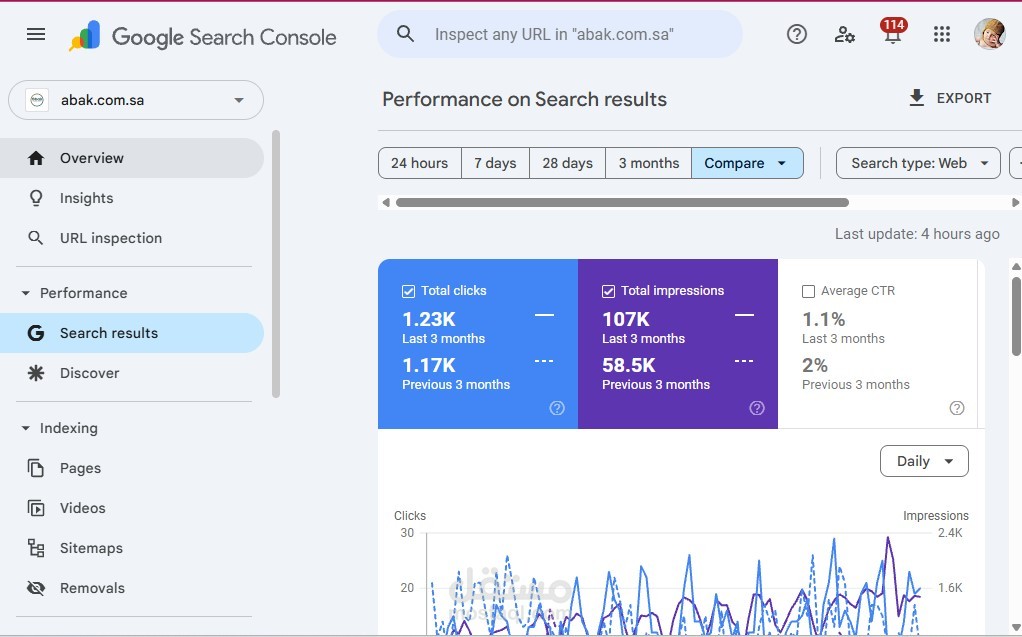Open the Search type: Web dropdown
Viewport: 1022px width, 637px height.
[x=918, y=163]
